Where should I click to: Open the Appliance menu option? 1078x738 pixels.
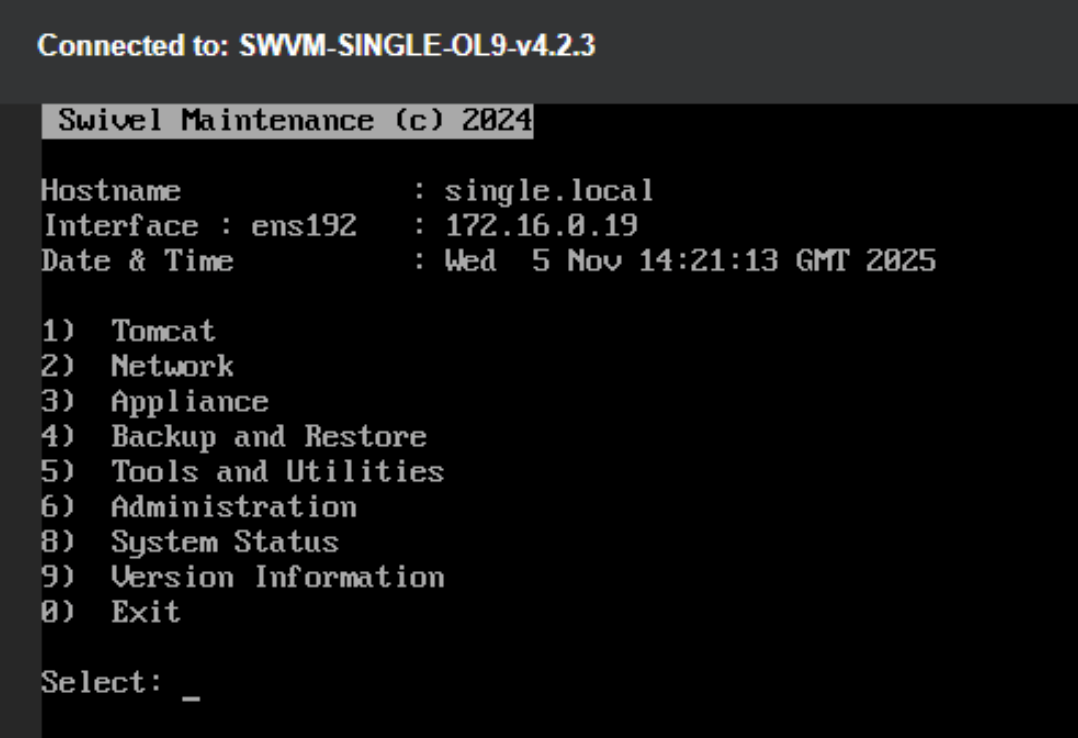click(x=189, y=402)
